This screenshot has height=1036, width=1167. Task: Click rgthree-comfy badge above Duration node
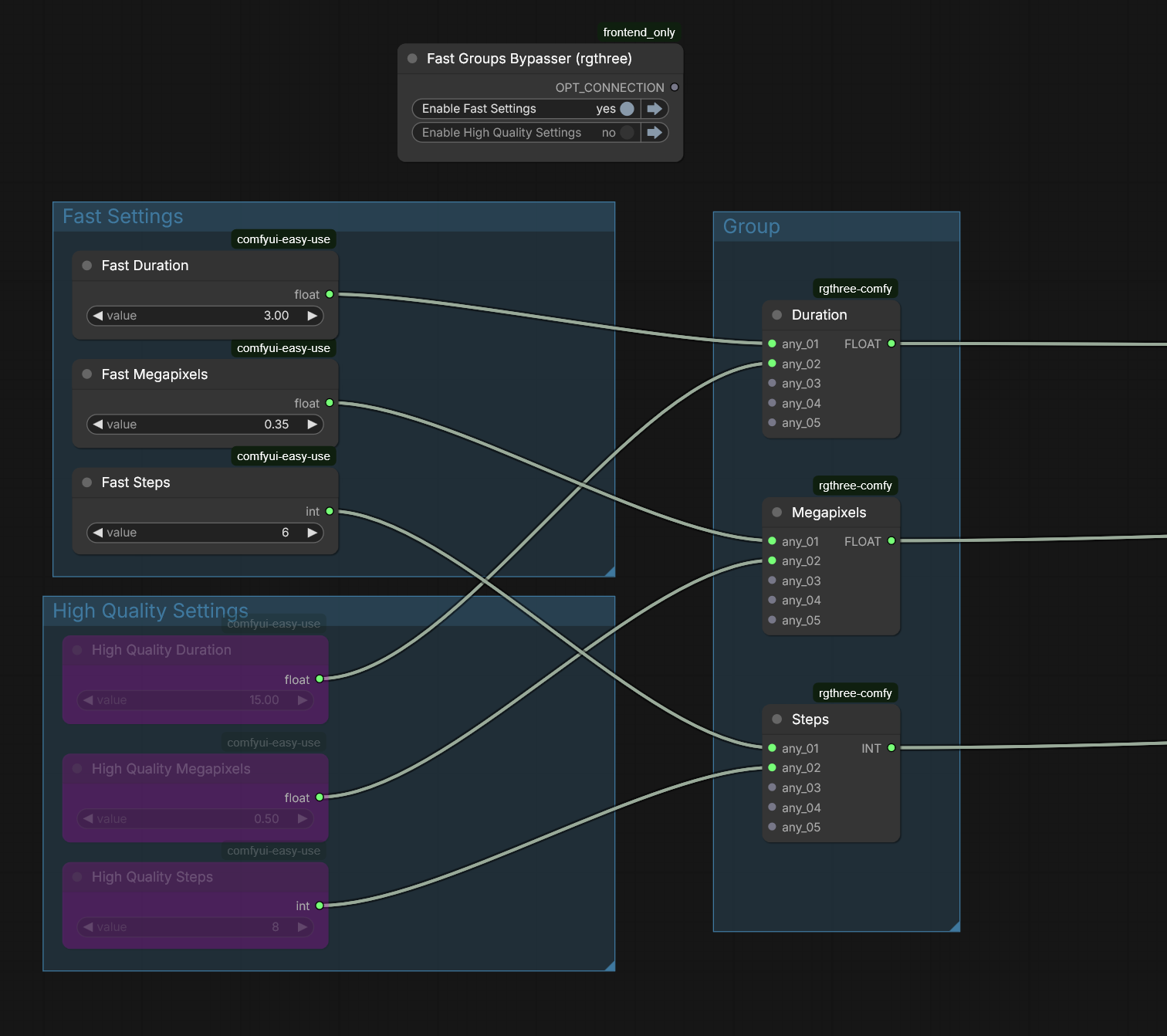click(x=855, y=289)
